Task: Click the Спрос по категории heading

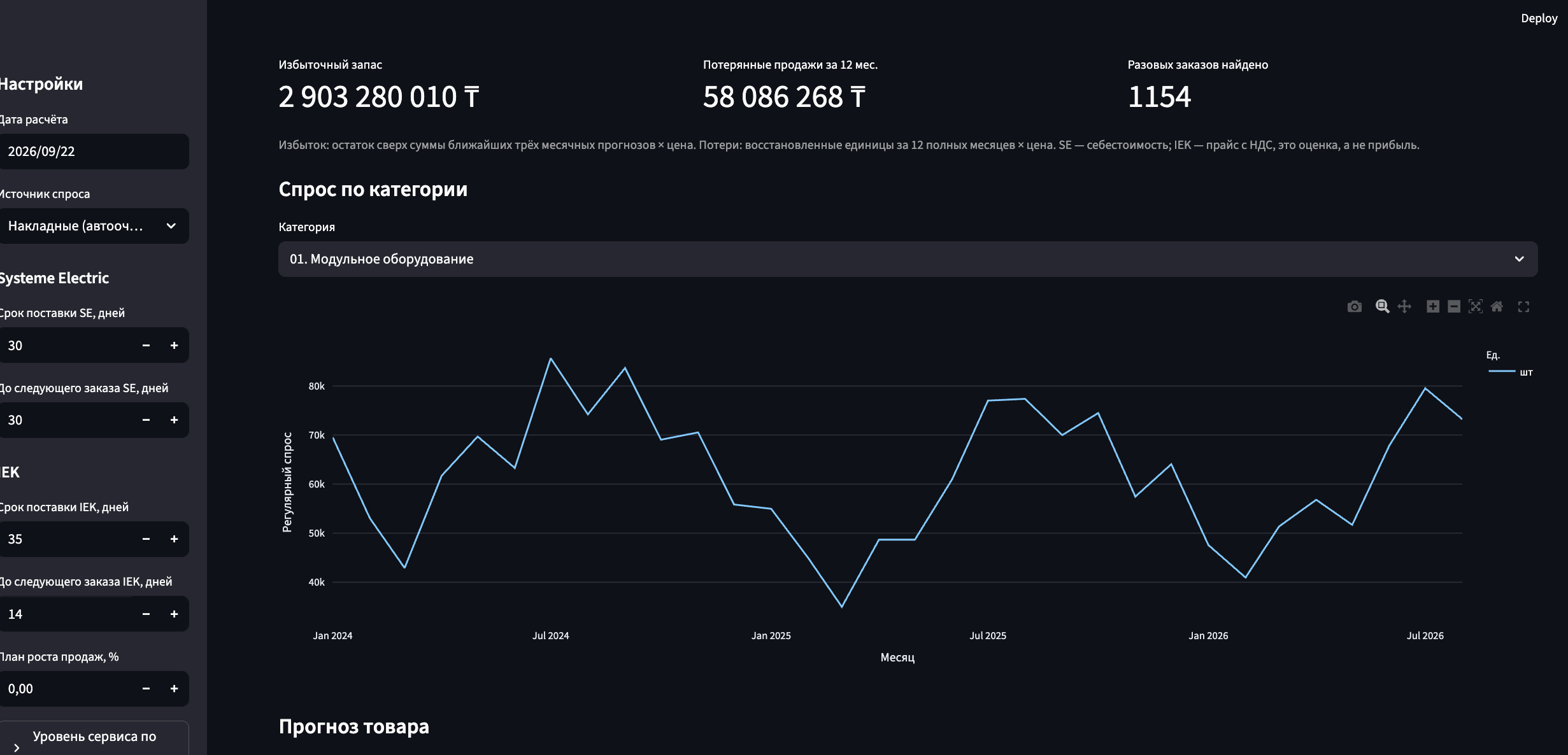Action: click(373, 189)
